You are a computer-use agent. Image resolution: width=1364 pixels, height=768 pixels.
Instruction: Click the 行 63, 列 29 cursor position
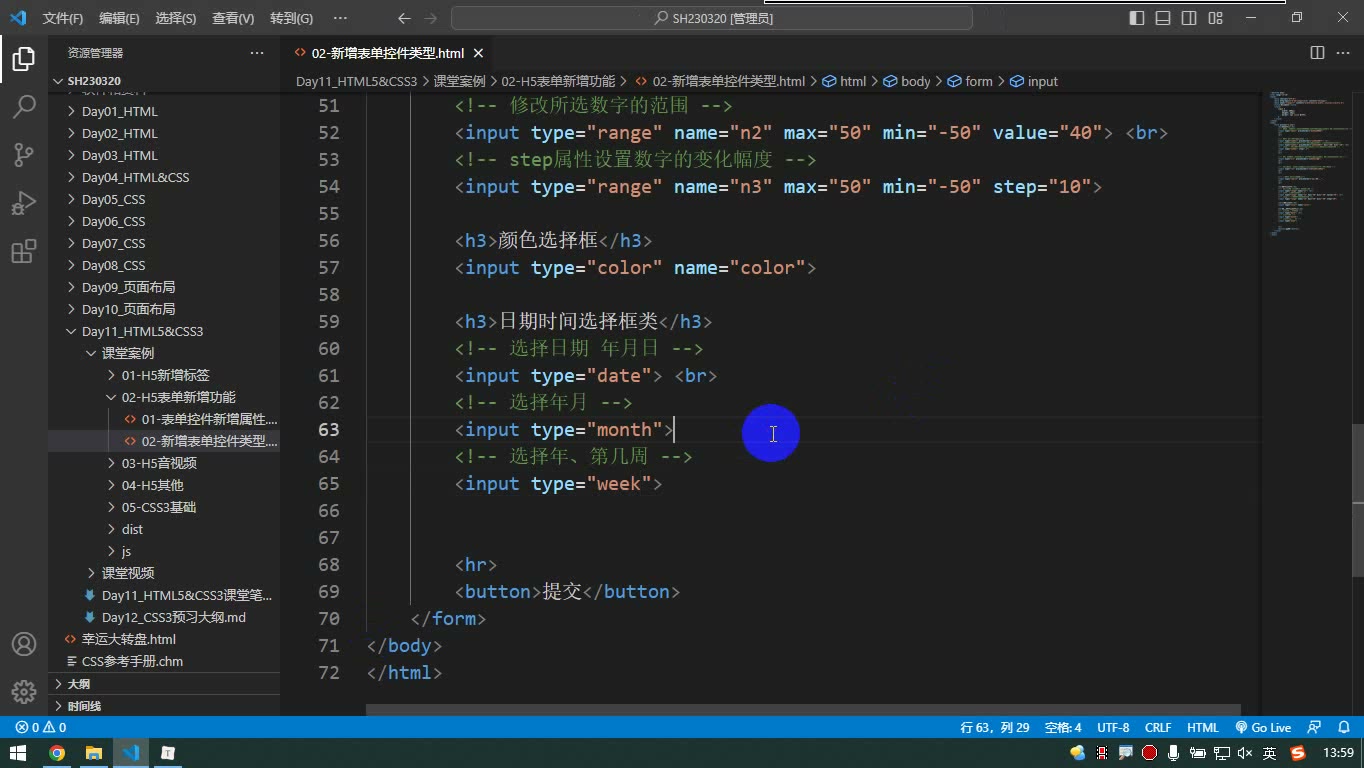994,728
